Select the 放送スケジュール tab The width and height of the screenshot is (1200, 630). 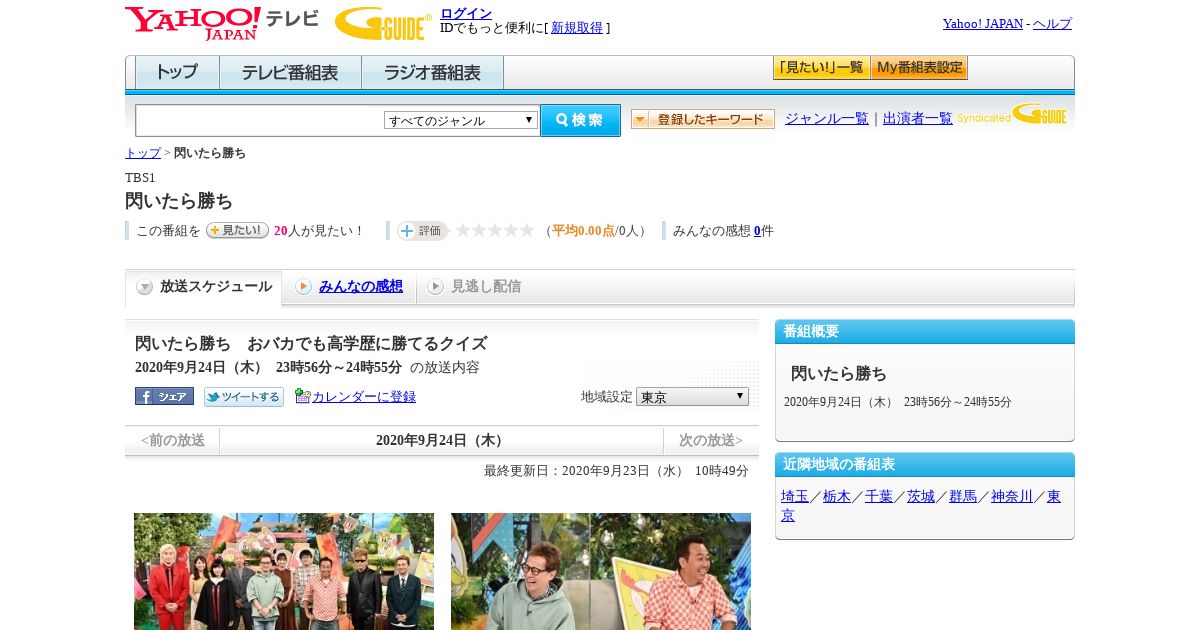coord(203,287)
